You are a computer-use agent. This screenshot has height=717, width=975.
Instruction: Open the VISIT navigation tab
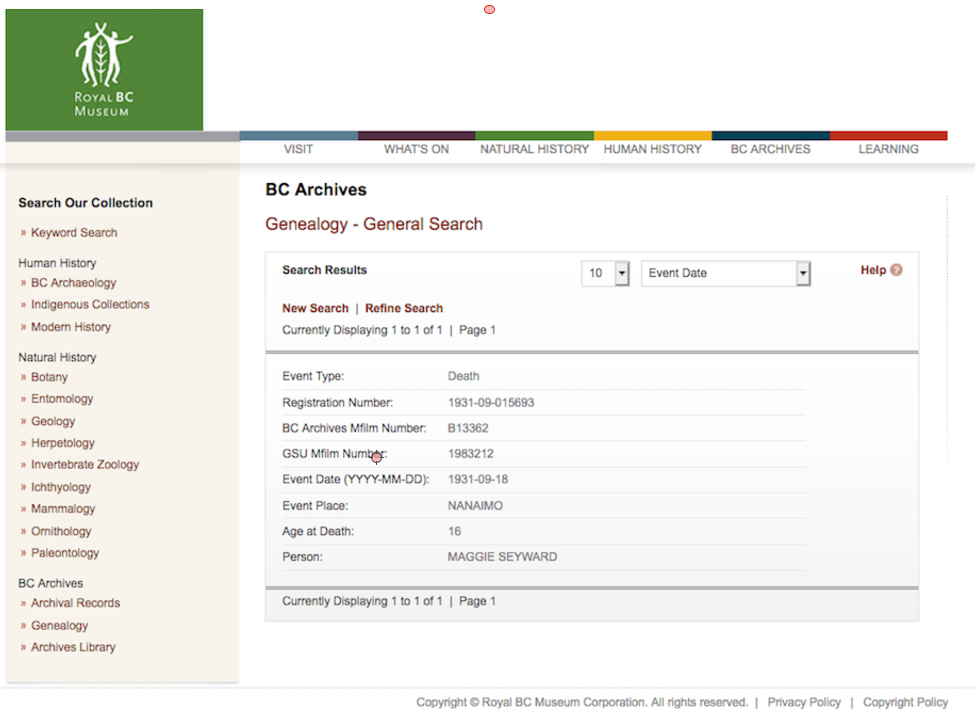[x=298, y=149]
